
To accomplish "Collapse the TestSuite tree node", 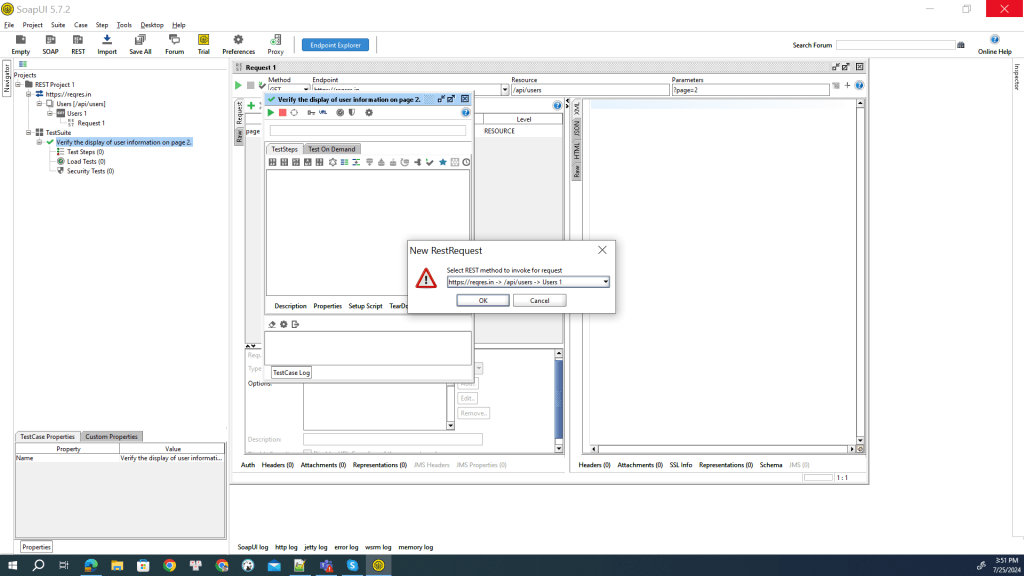I will tap(28, 132).
